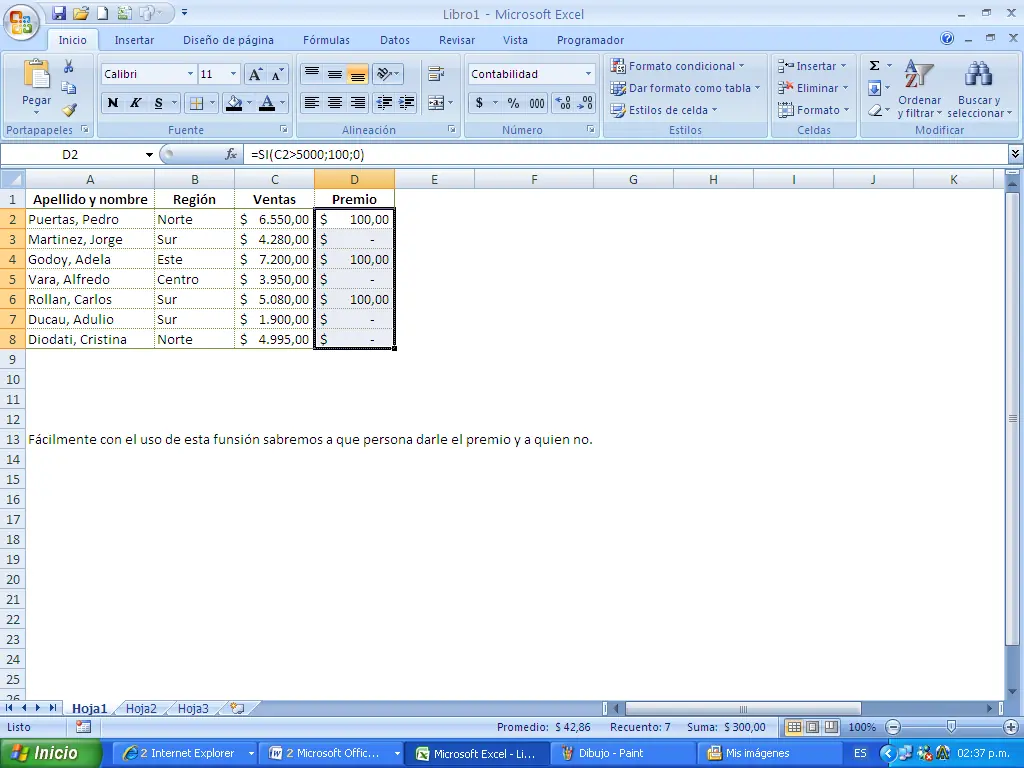Open Dar formato como tabla menu
Viewport: 1024px width, 768px height.
click(685, 88)
